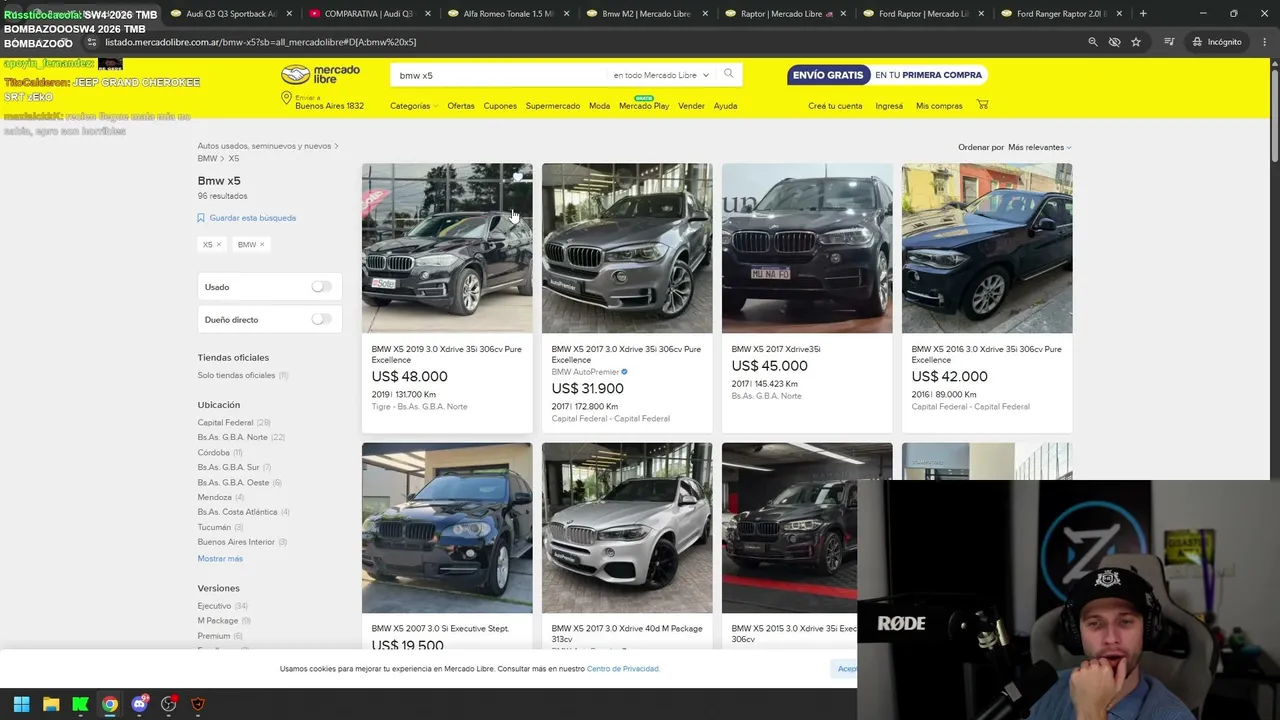Screen dimensions: 1280x720
Task: Click Chrome zoom magnifier icon in address bar
Action: 1092,42
